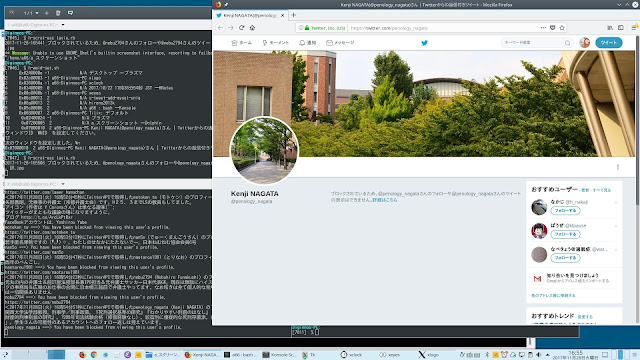Follow the first suggested user
Viewport: 640px width, 360px height.
[x=565, y=211]
